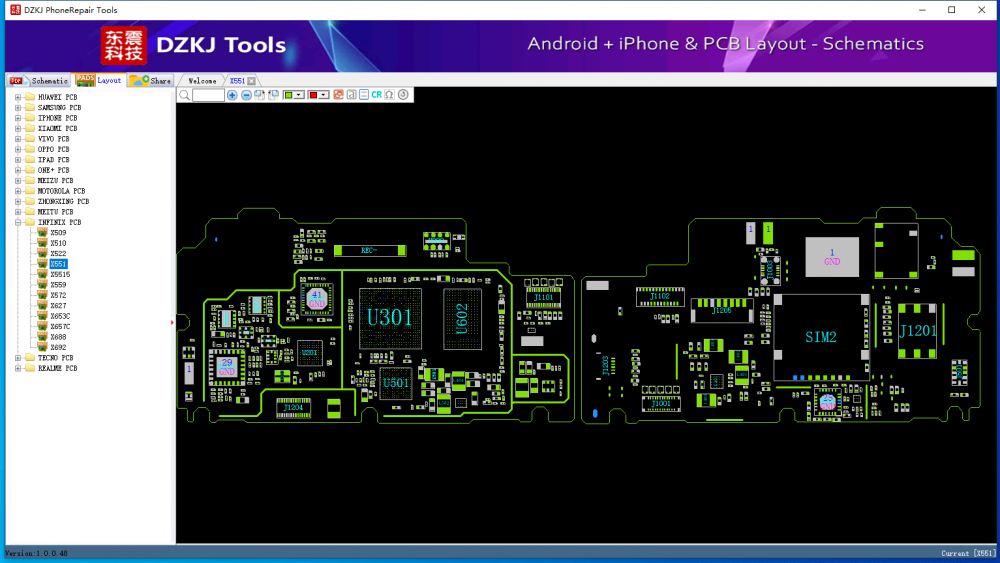Click the zoom out minus icon
This screenshot has width=1000, height=563.
(x=246, y=95)
